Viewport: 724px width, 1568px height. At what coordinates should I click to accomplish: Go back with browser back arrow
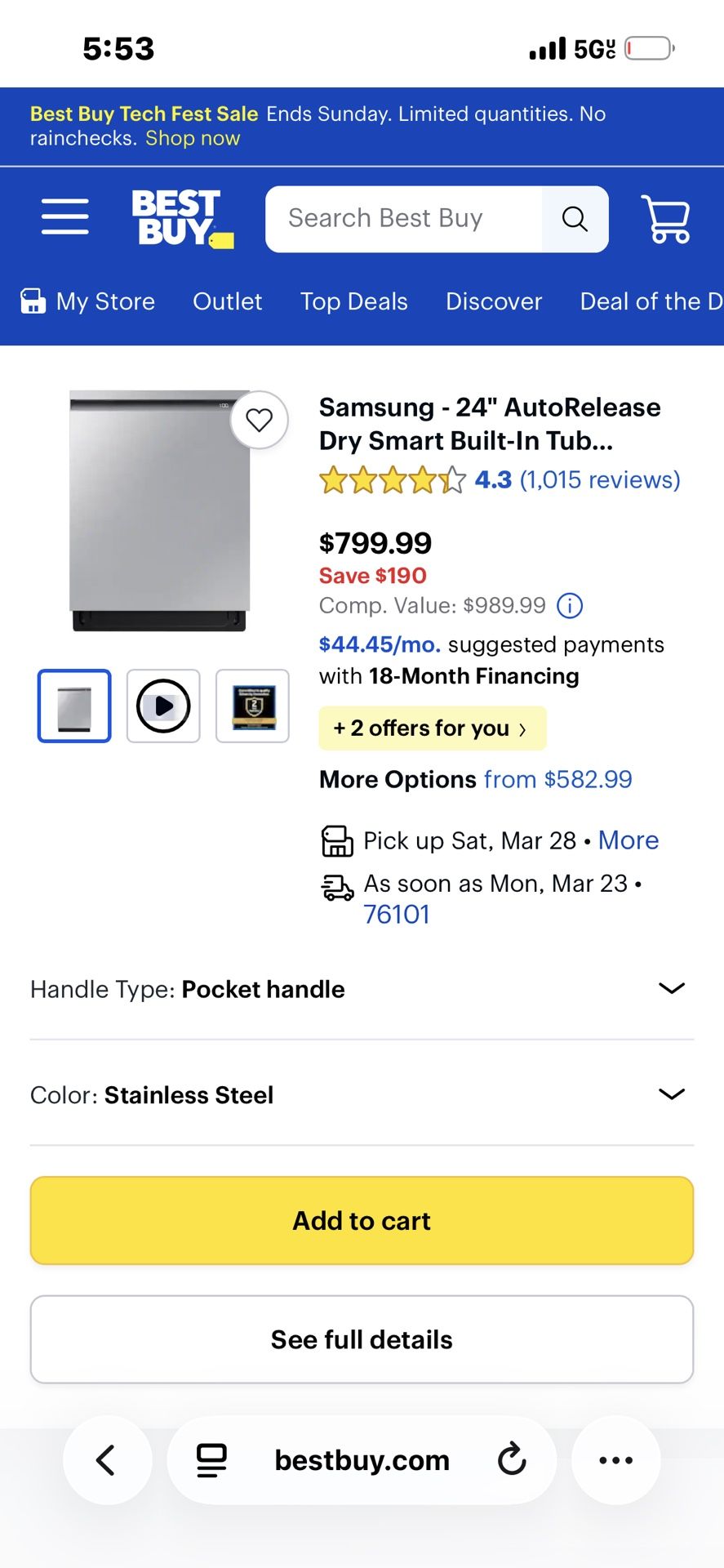(x=107, y=1459)
